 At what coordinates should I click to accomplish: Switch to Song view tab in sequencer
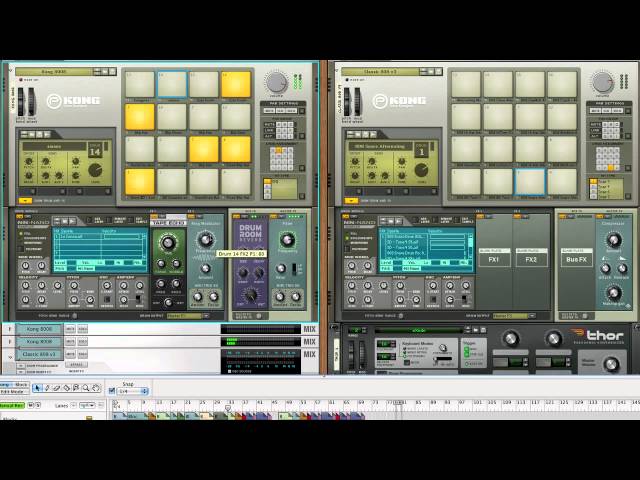click(x=6, y=385)
